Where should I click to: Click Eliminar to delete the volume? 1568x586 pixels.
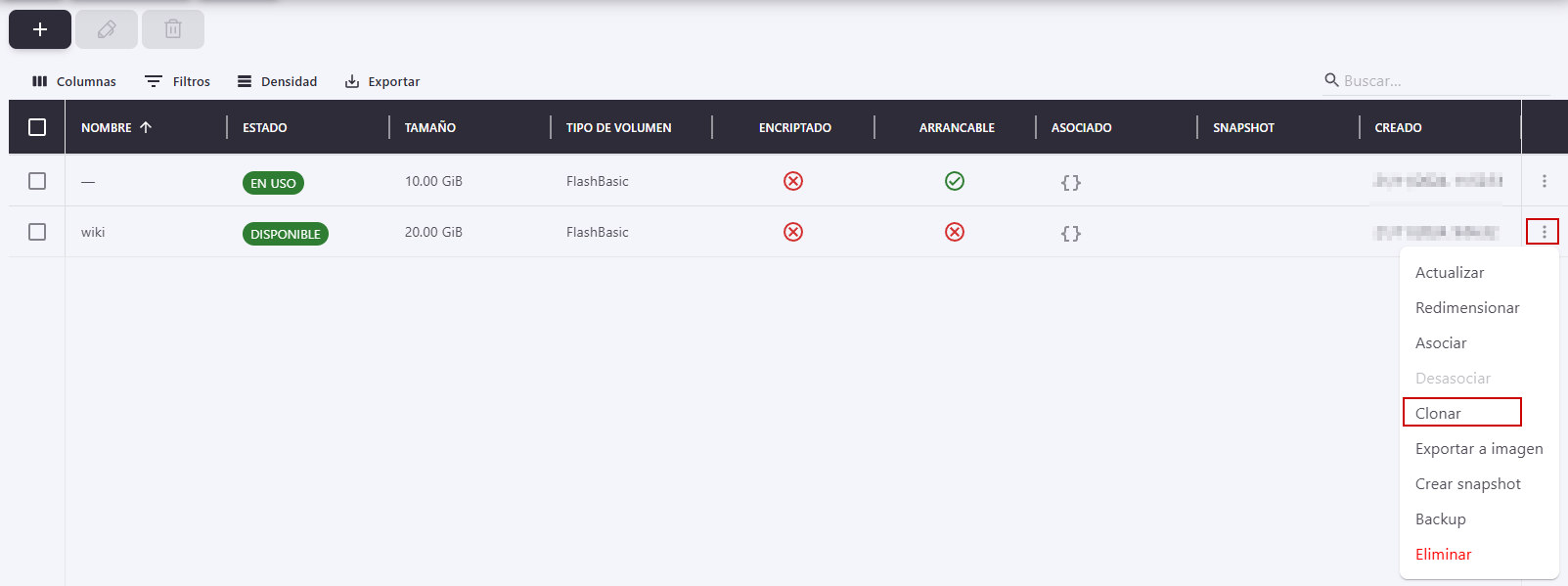point(1443,554)
